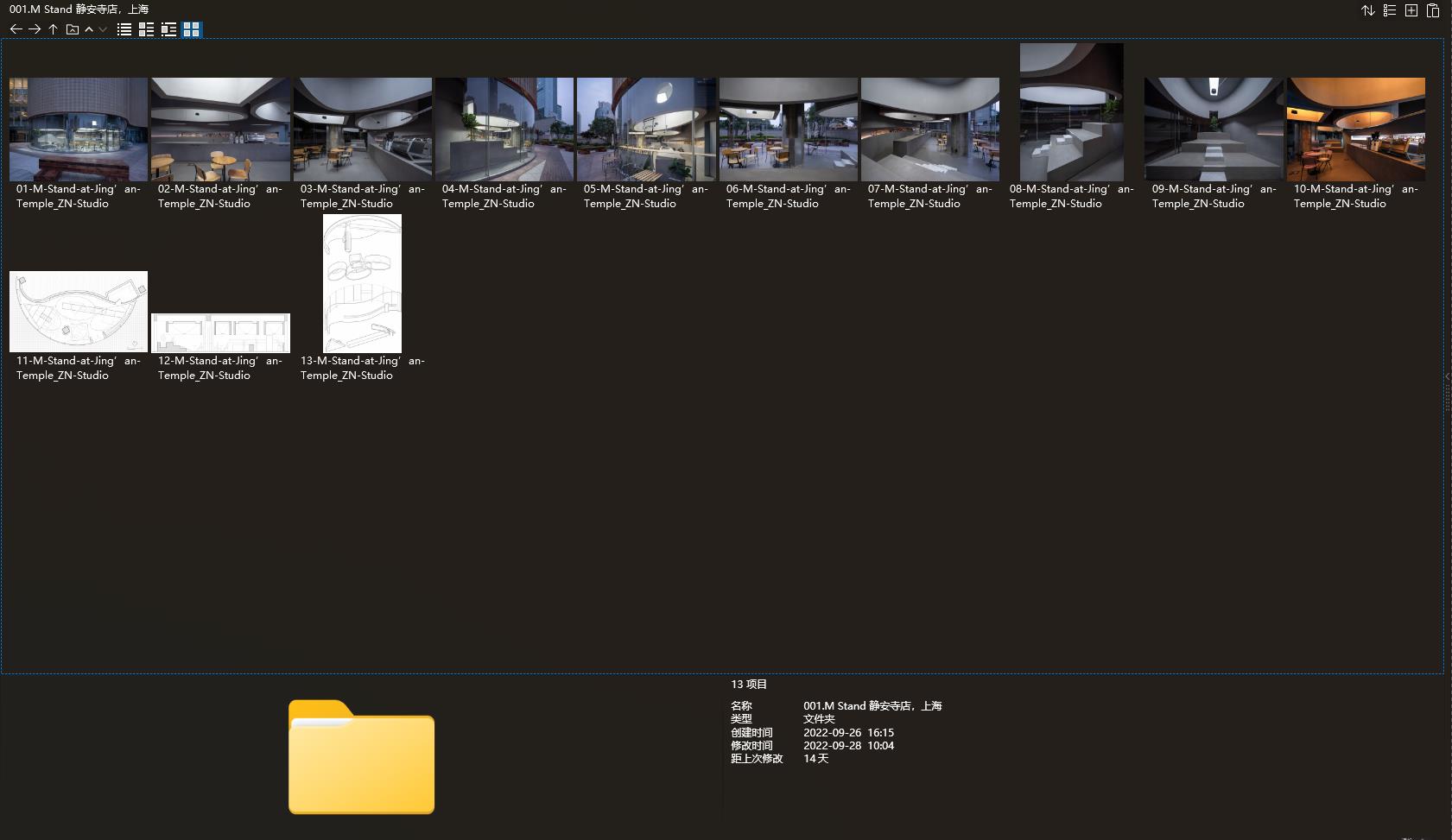Viewport: 1452px width, 840px height.
Task: Click the checklist icon at top right
Action: 1390,10
